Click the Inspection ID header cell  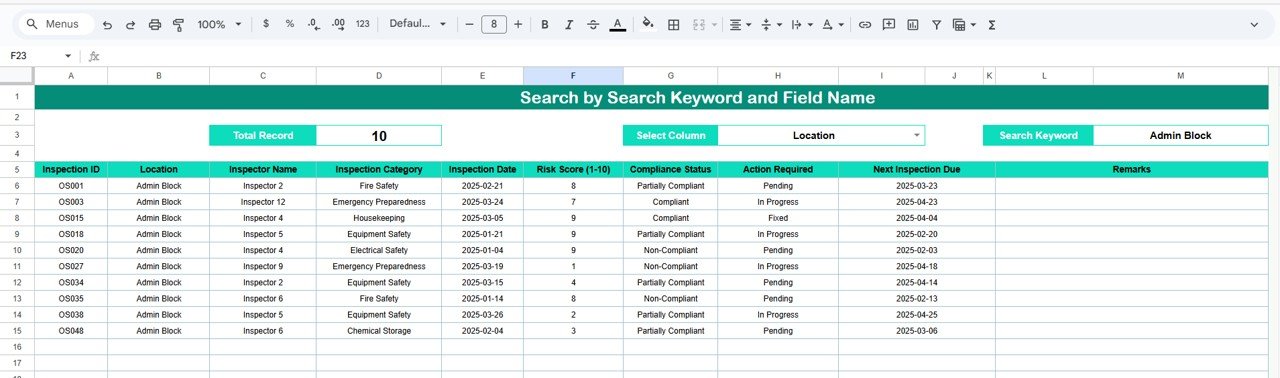point(71,170)
